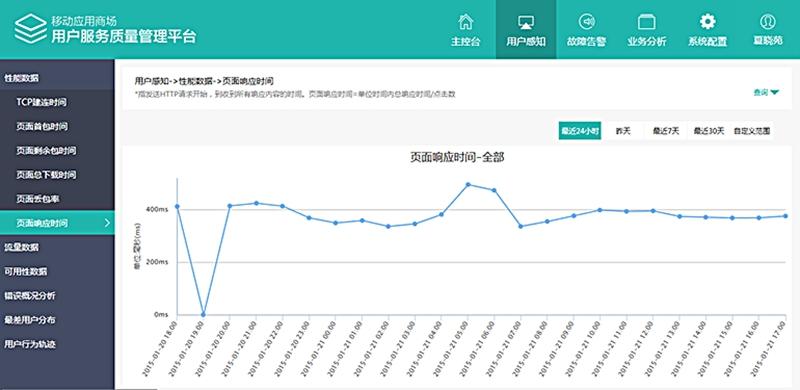Viewport: 800px width, 390px height.
Task: Click the data point at 2015-01-21 07:00
Action: [x=520, y=226]
